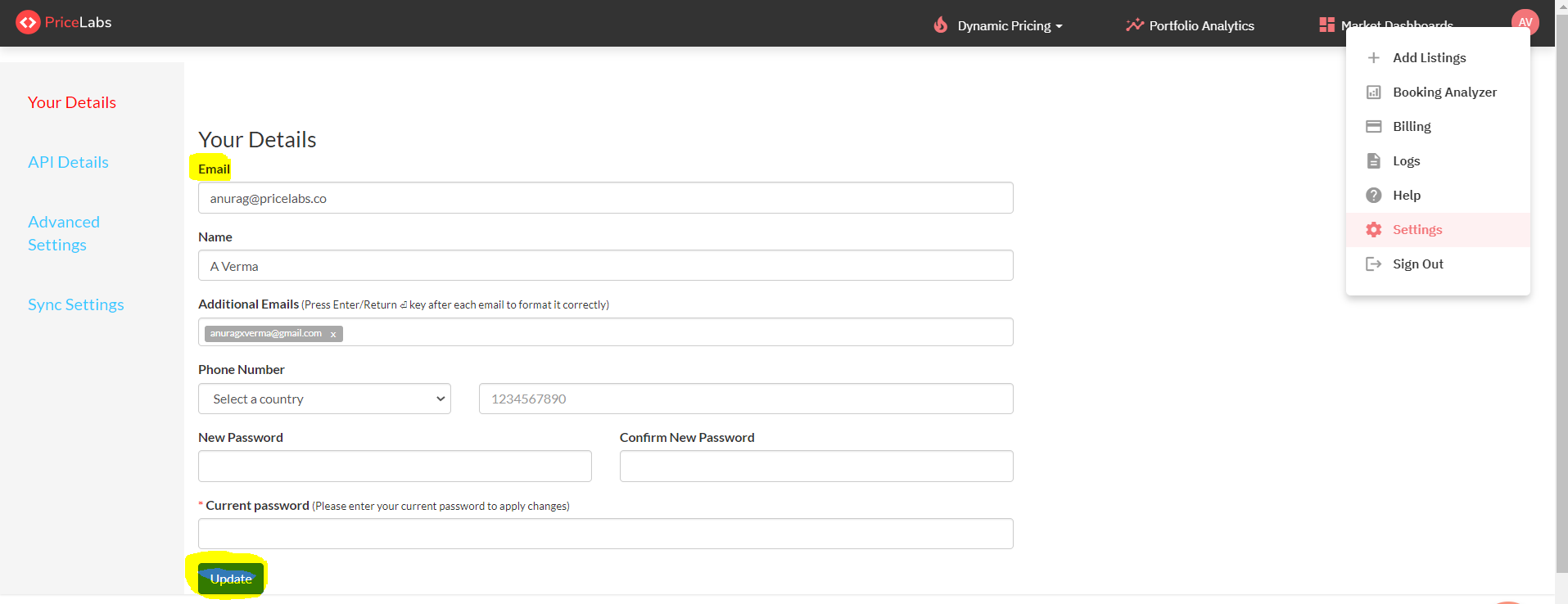Open Sync Settings in the sidebar
Image resolution: width=1568 pixels, height=604 pixels.
click(x=75, y=304)
